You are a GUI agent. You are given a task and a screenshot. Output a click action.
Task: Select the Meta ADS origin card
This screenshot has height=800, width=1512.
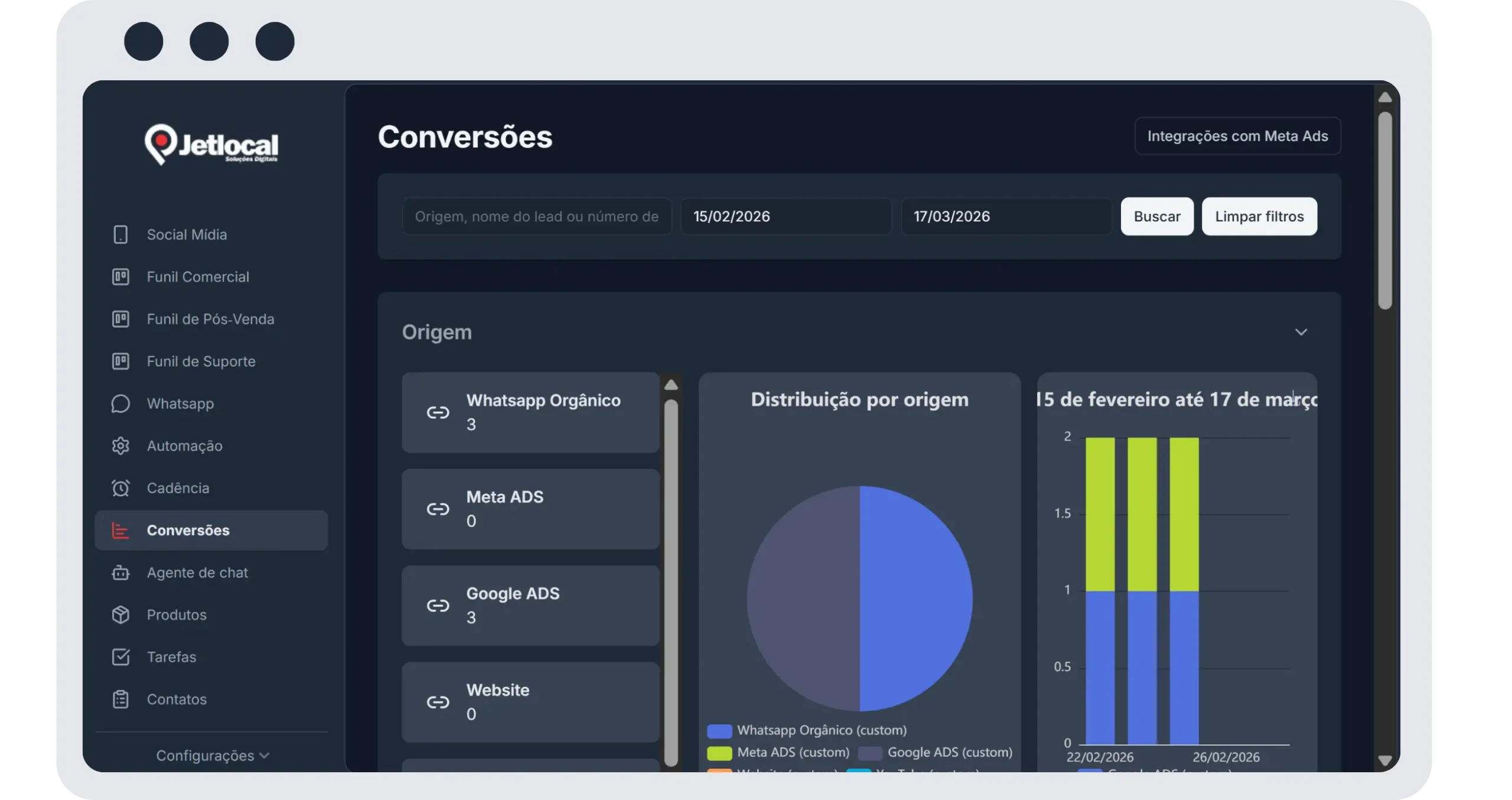click(530, 509)
